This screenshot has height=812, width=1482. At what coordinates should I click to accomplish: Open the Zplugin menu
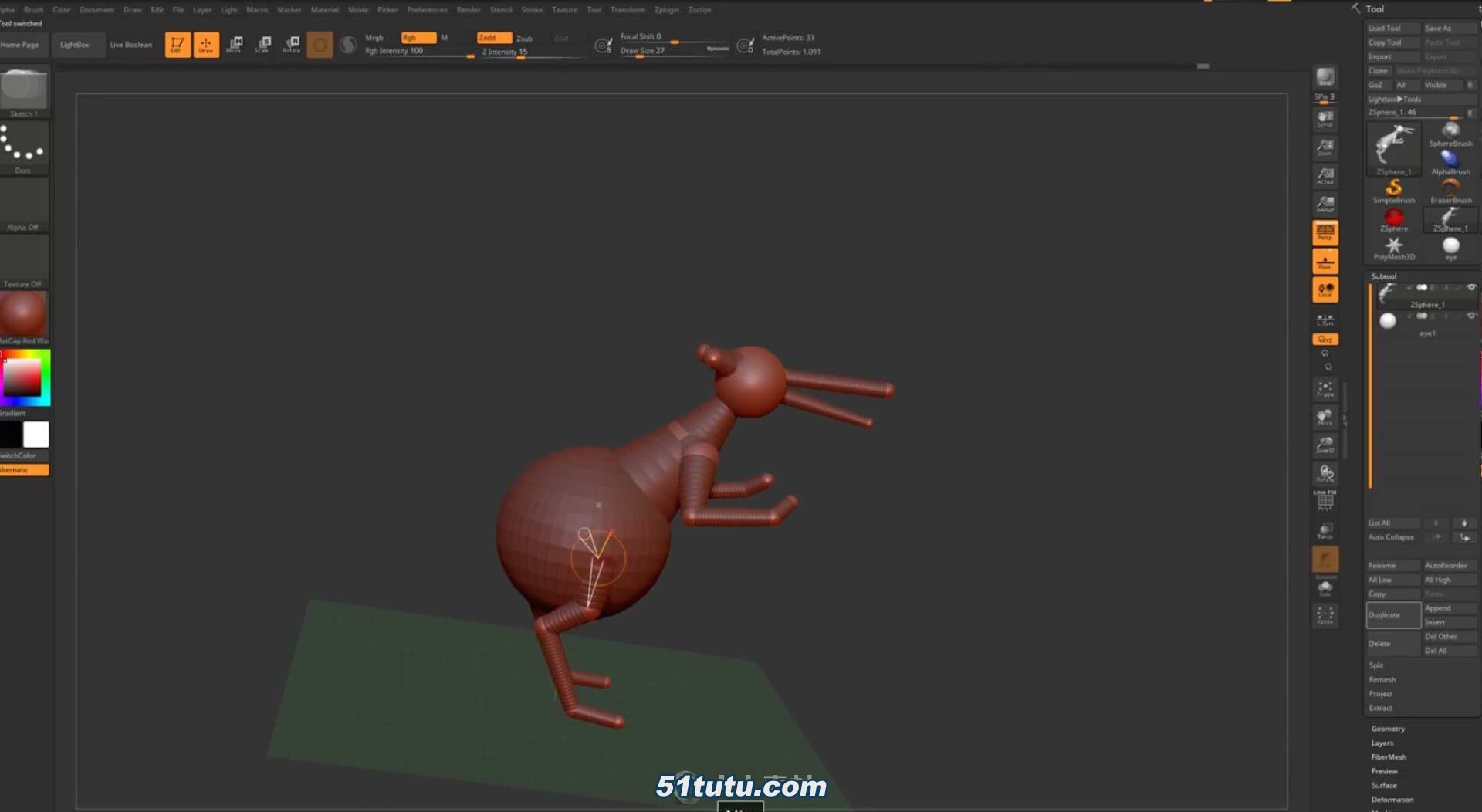click(666, 10)
